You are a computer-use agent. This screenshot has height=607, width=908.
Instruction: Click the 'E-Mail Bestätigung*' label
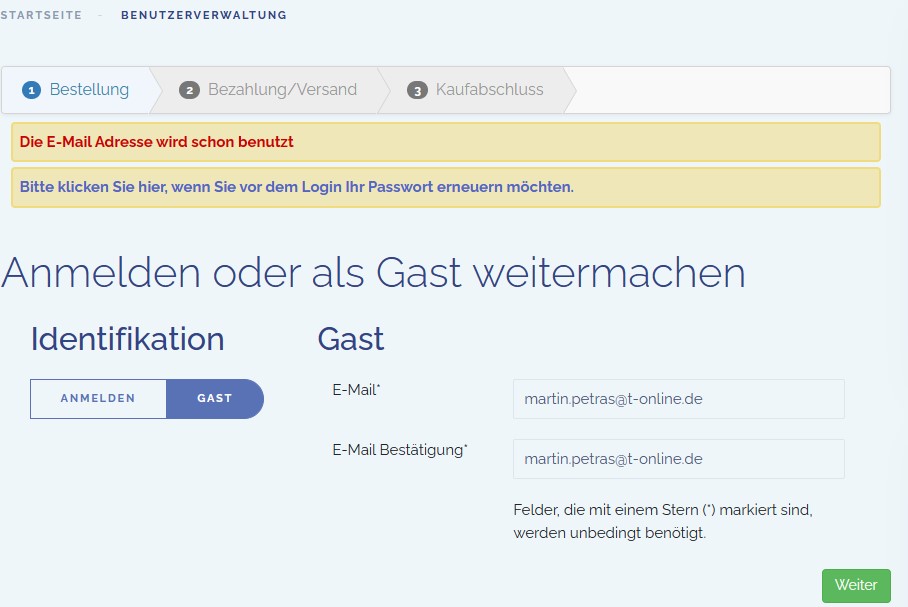pyautogui.click(x=400, y=450)
